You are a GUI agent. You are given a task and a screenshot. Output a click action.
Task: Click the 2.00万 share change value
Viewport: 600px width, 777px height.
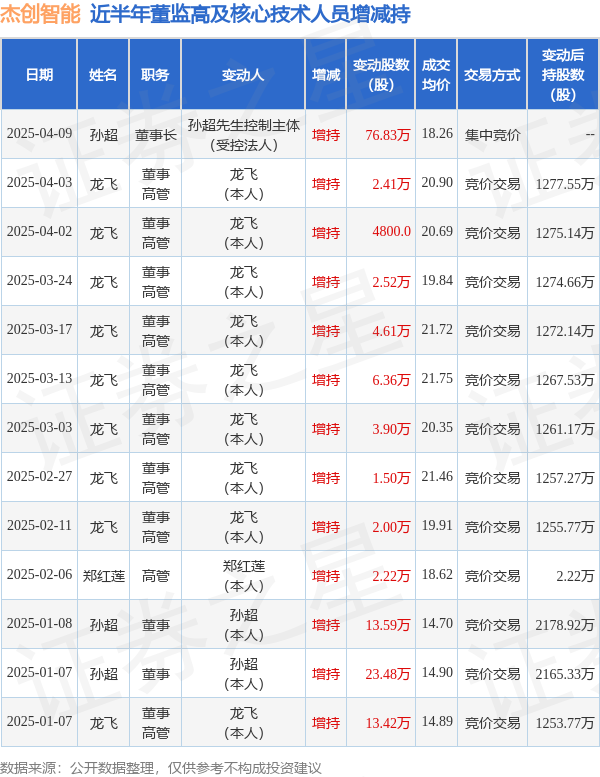(x=391, y=527)
